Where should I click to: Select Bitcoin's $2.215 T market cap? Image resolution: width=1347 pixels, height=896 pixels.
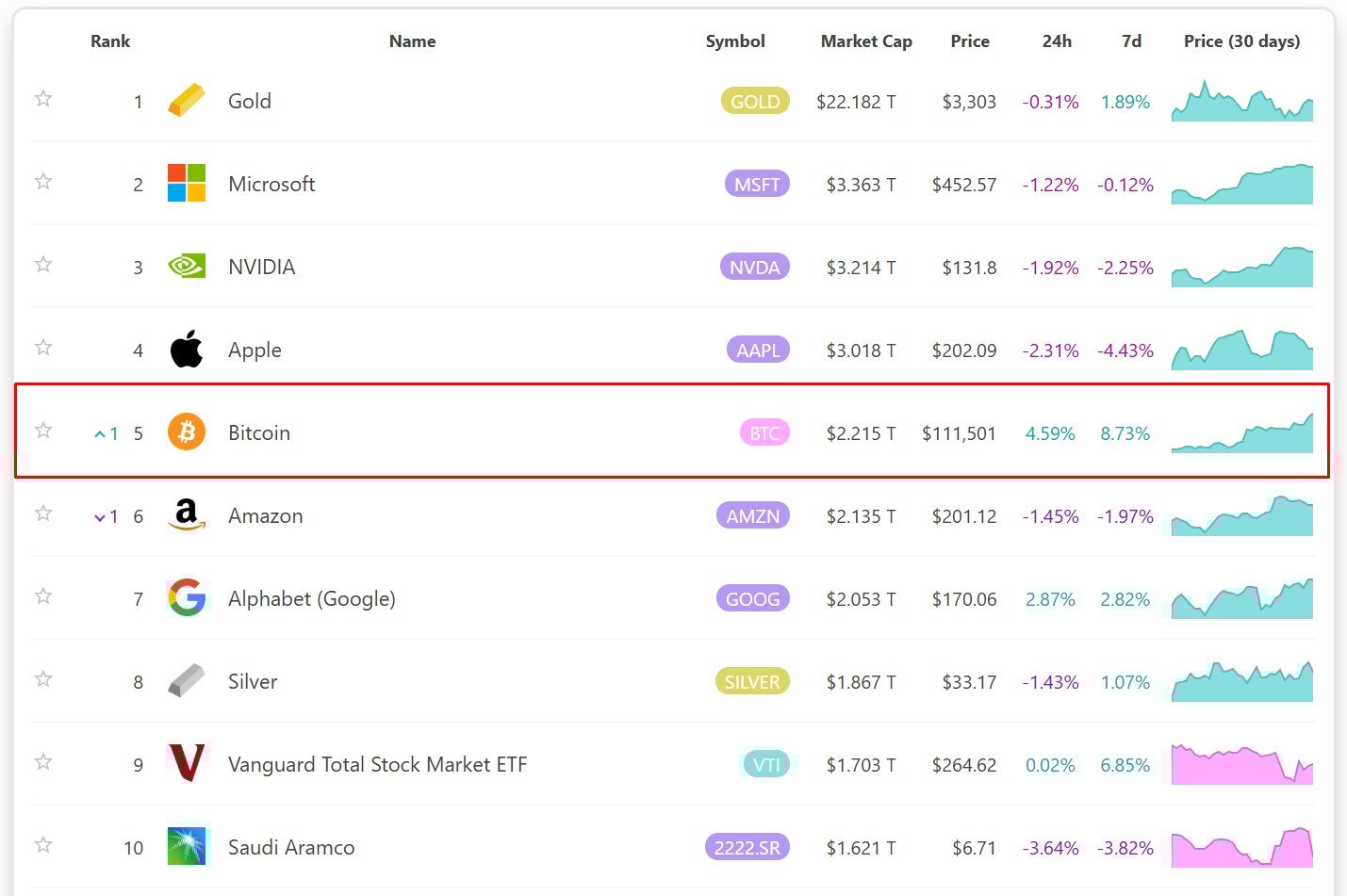click(861, 433)
